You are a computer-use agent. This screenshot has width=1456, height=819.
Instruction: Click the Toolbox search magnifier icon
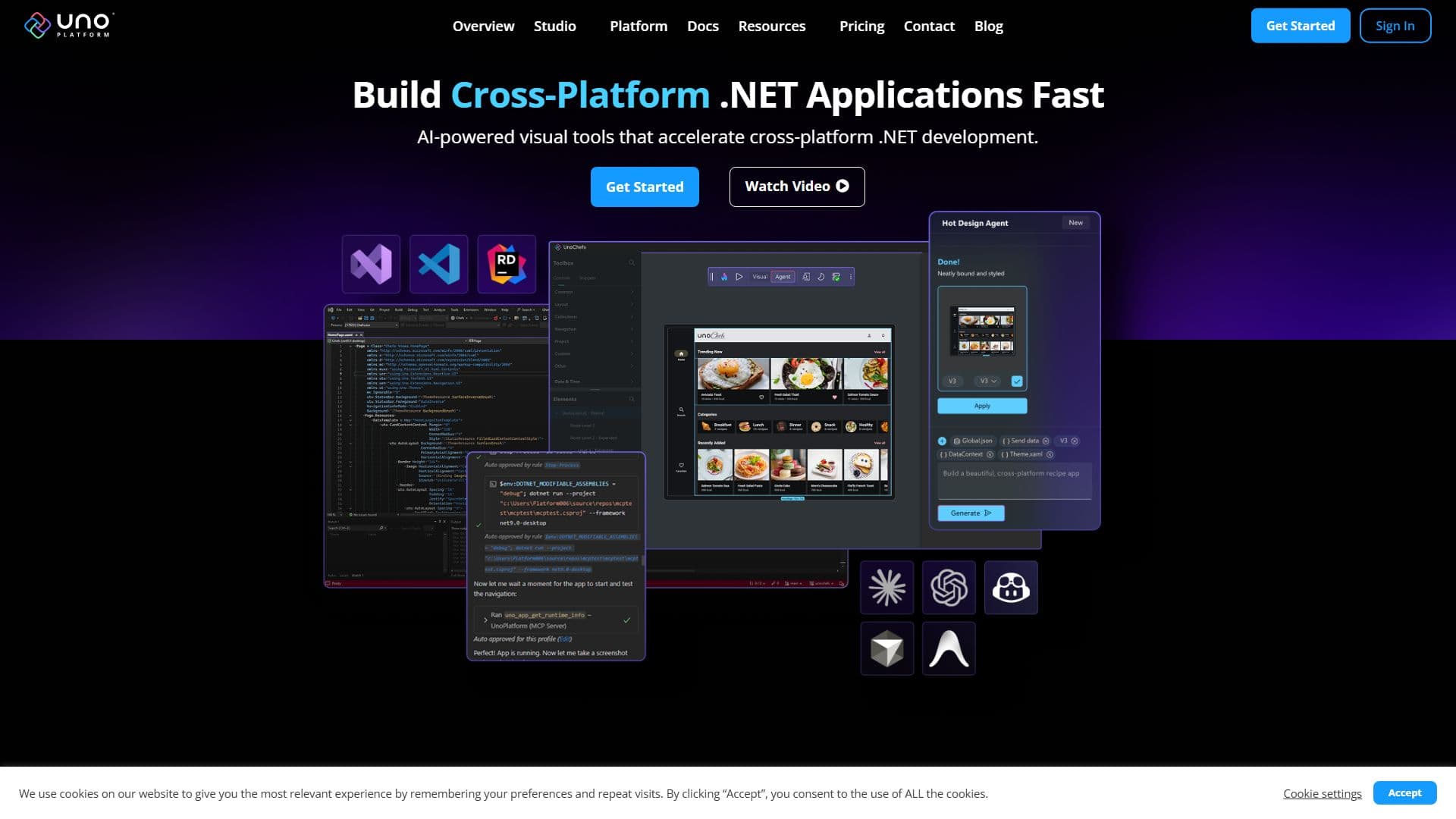point(631,263)
